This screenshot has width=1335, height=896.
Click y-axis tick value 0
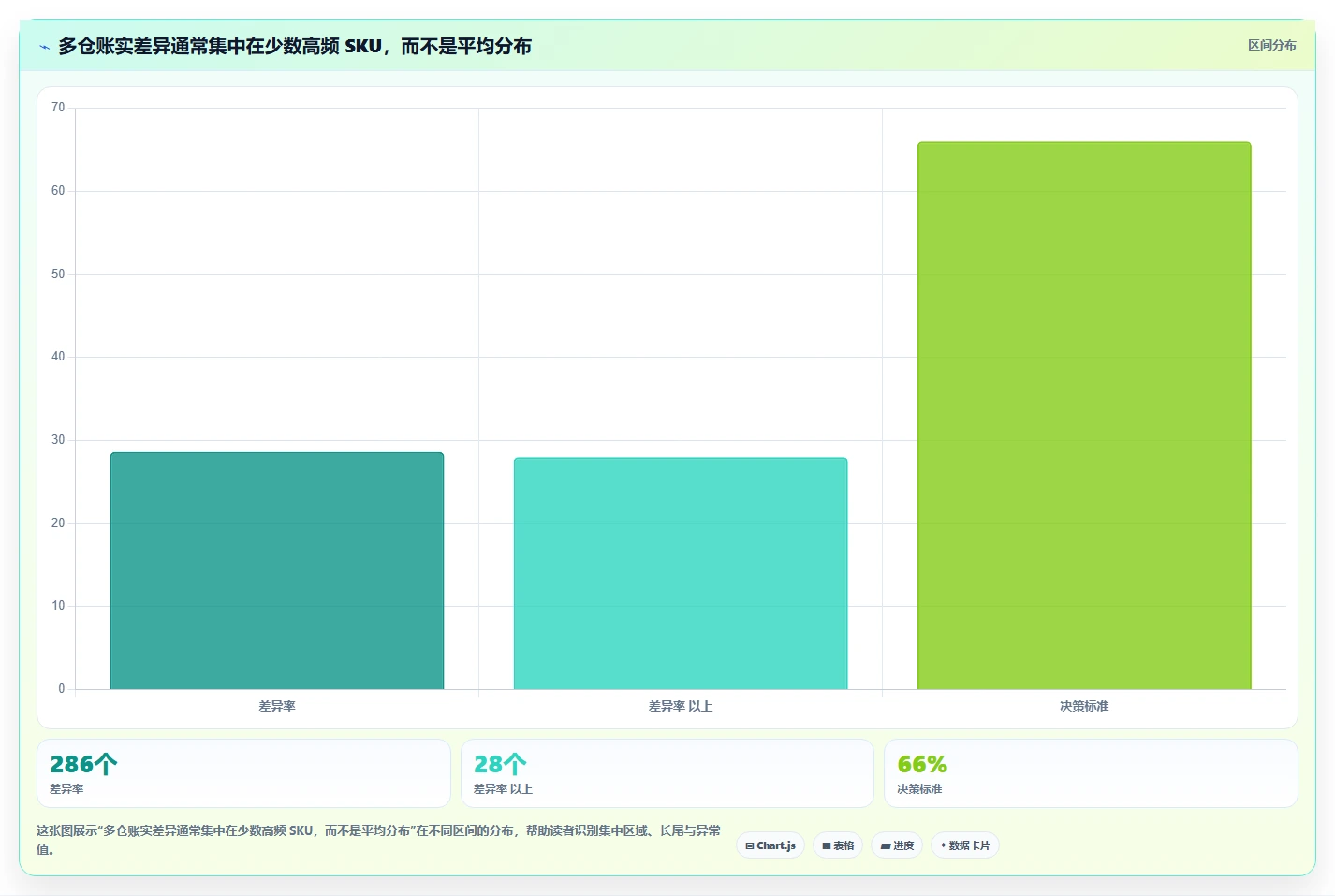point(62,689)
